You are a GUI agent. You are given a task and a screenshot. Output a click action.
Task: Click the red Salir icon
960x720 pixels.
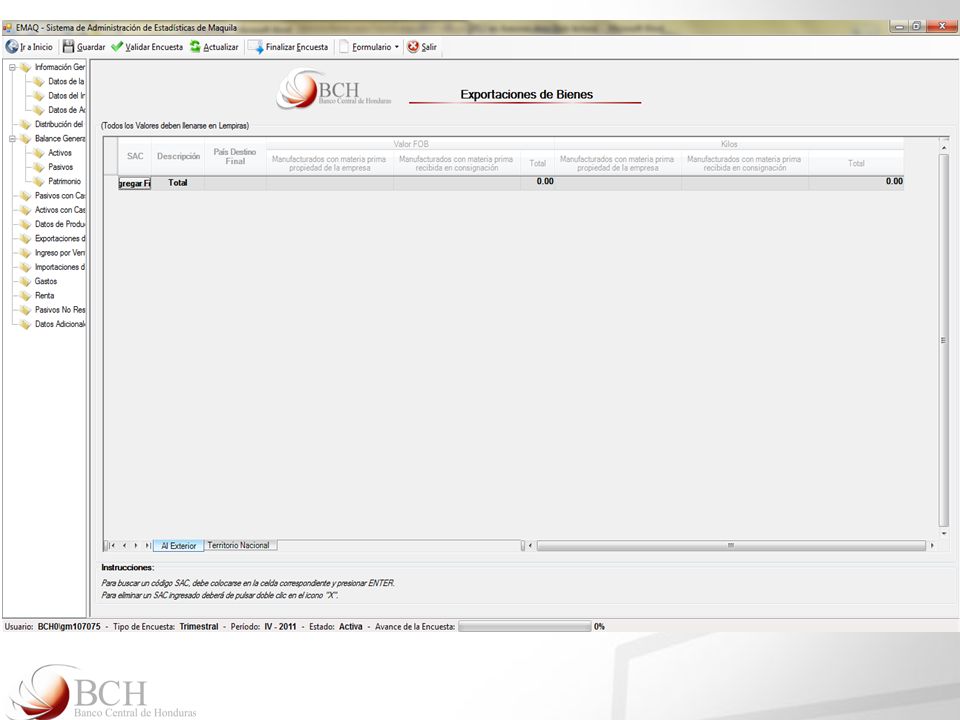coord(413,47)
